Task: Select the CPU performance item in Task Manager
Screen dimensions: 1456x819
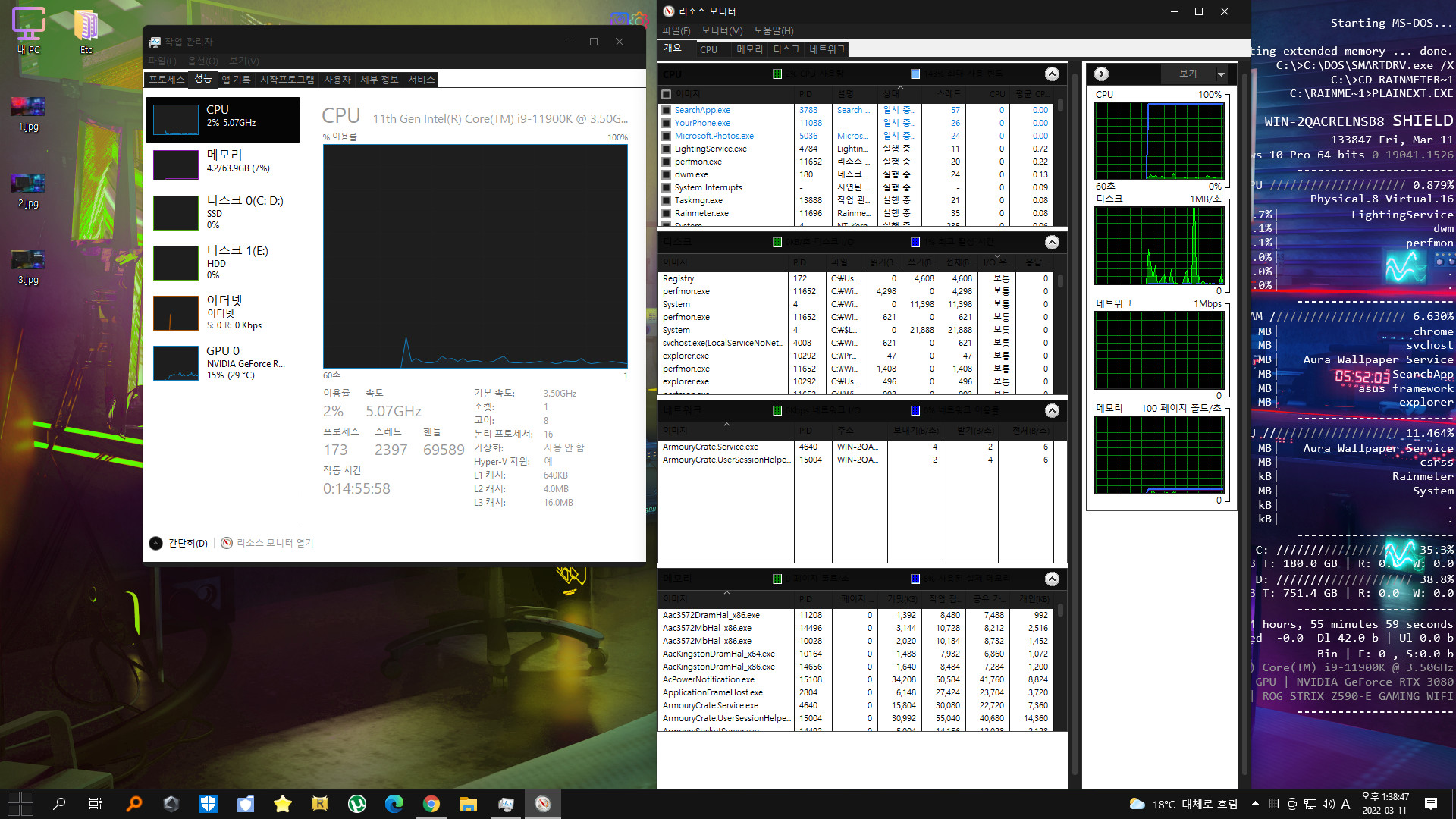Action: pos(223,119)
